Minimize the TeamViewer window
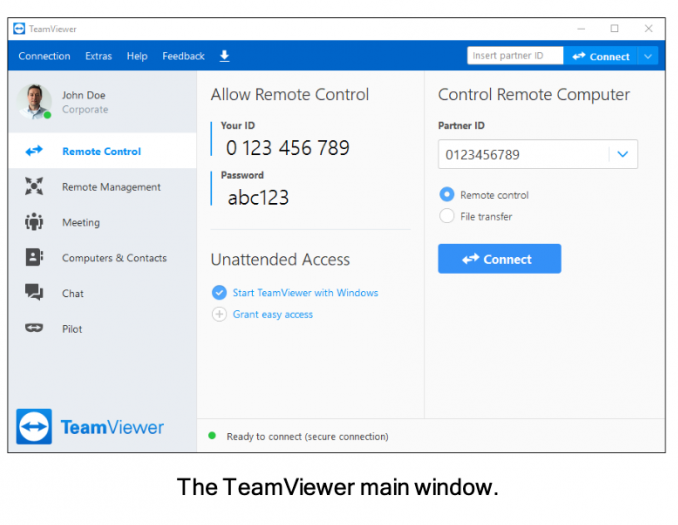Image resolution: width=678 pixels, height=525 pixels. point(581,29)
